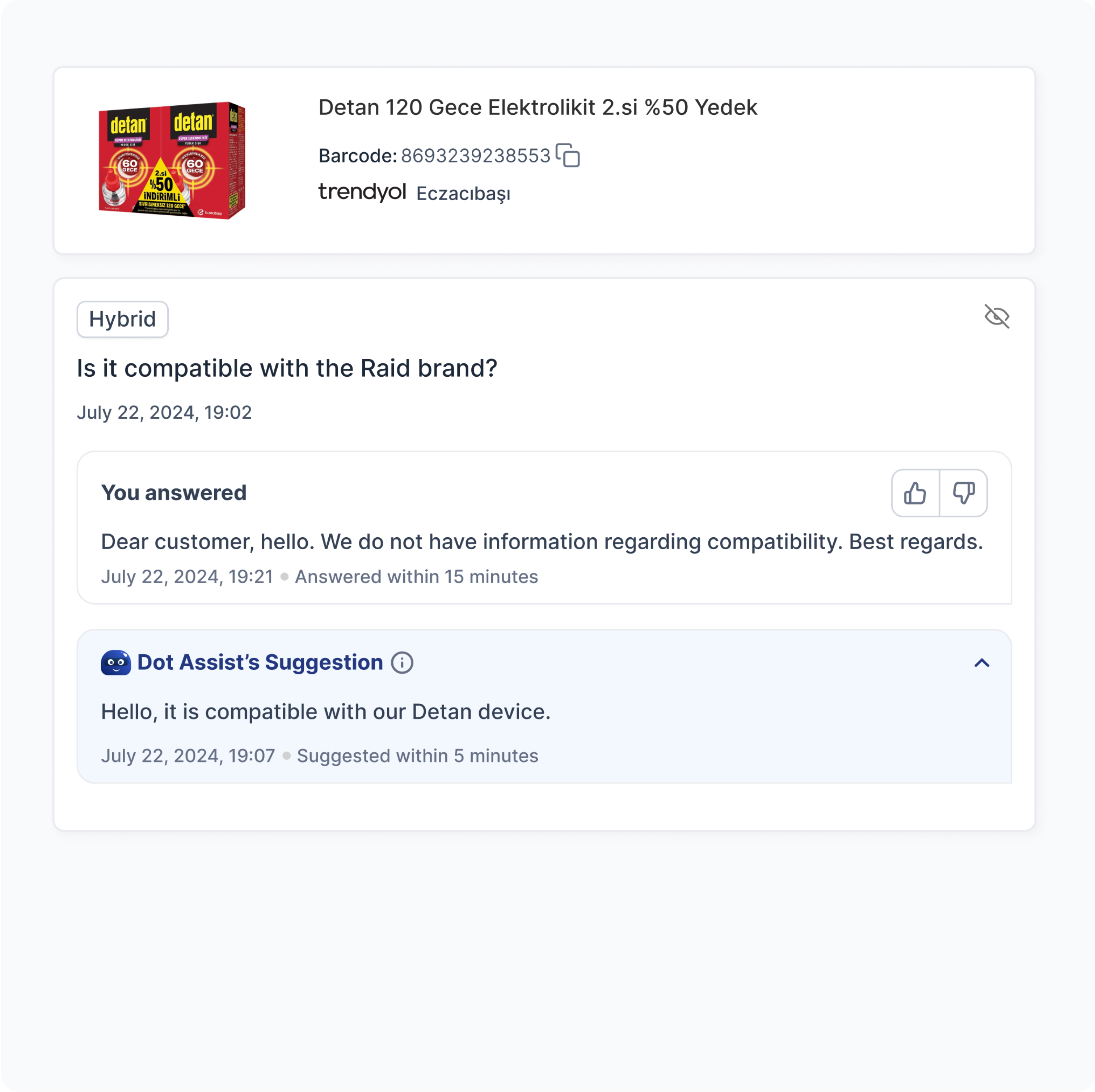This screenshot has width=1095, height=1092.
Task: Open product title Detan 120 Gece Elektrolikit
Action: [x=538, y=107]
